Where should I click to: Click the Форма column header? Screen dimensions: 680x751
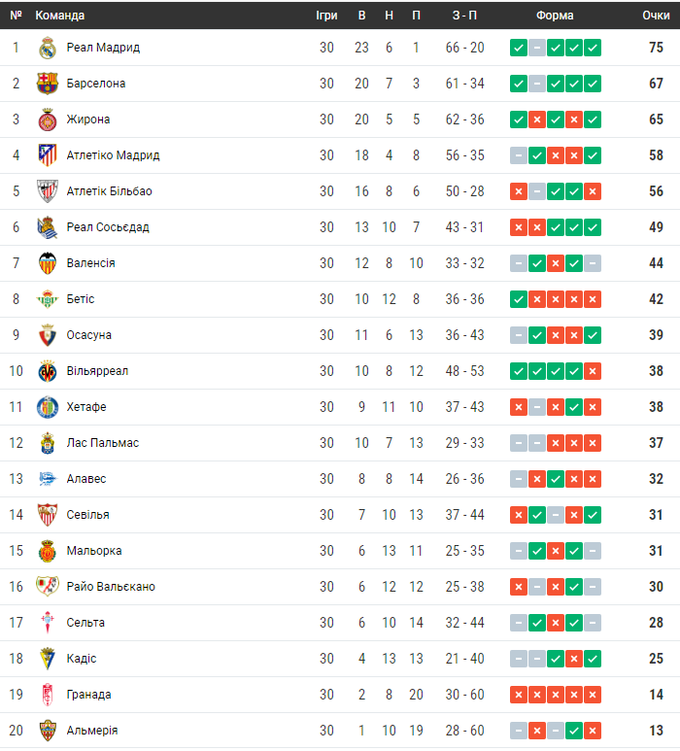point(555,16)
